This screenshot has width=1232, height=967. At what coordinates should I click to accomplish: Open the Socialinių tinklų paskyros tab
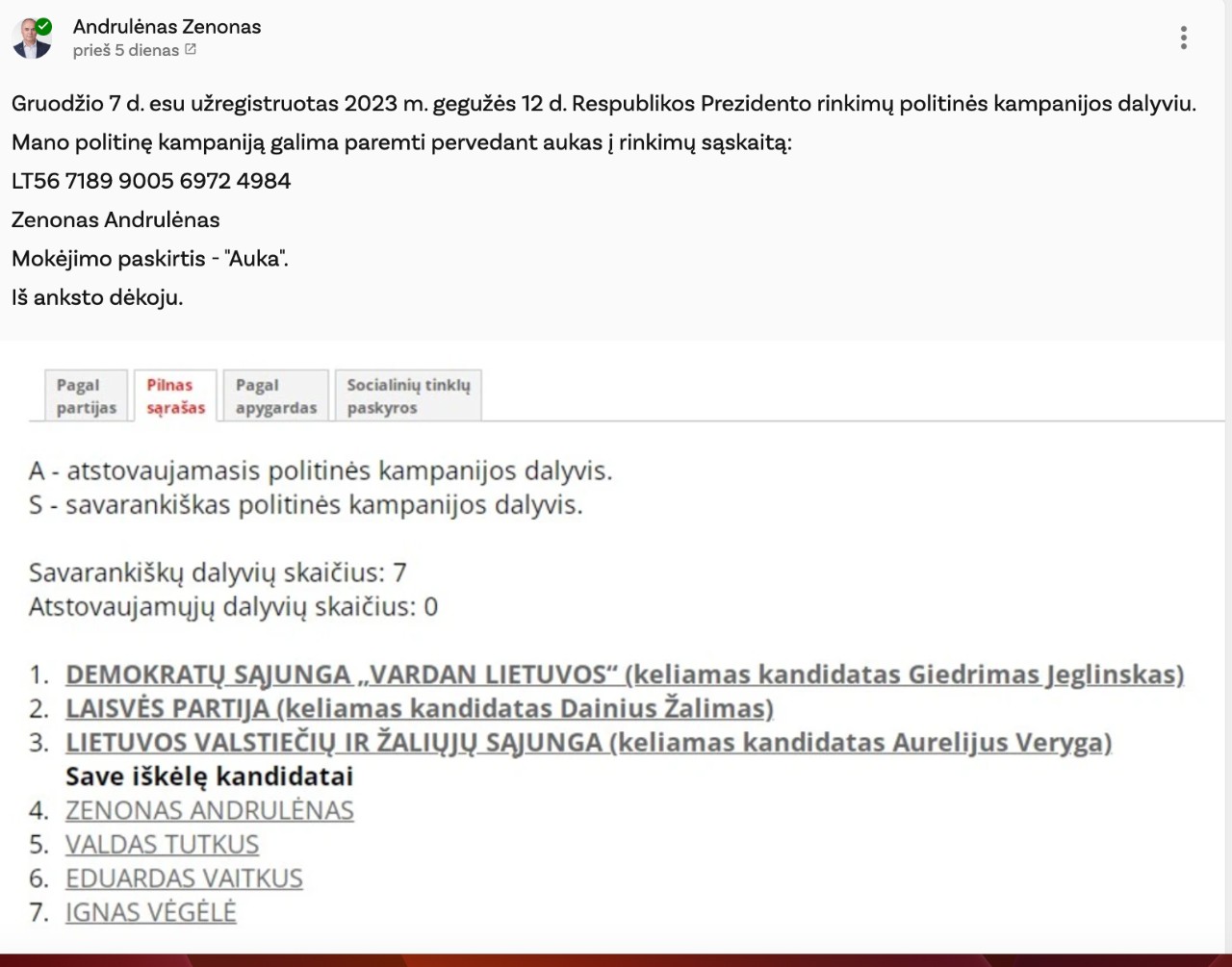click(409, 395)
